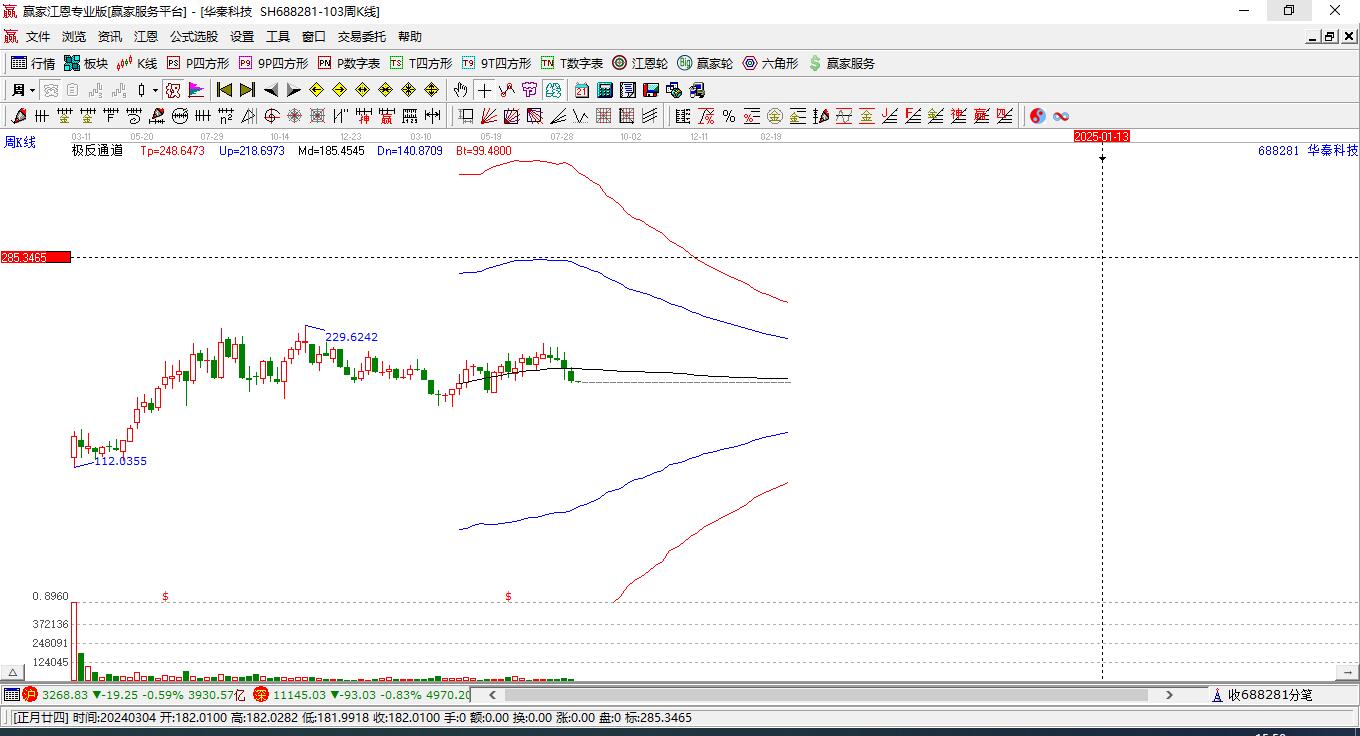
Task: Click the up-triangle button beside volume pane
Action: (x=12, y=673)
